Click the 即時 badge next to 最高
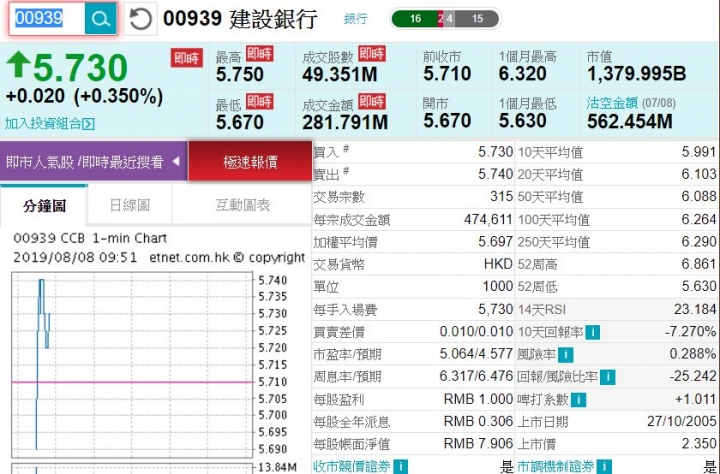The image size is (720, 474). click(259, 54)
